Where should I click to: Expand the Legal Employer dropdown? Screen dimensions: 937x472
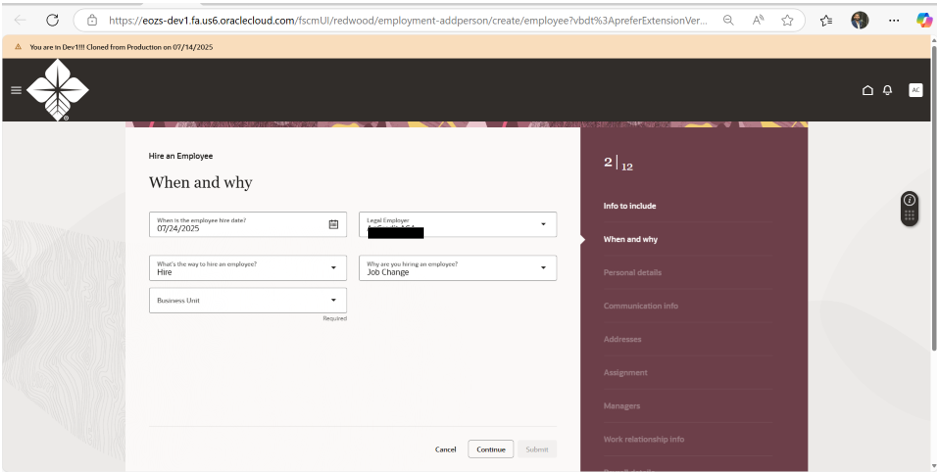point(543,224)
